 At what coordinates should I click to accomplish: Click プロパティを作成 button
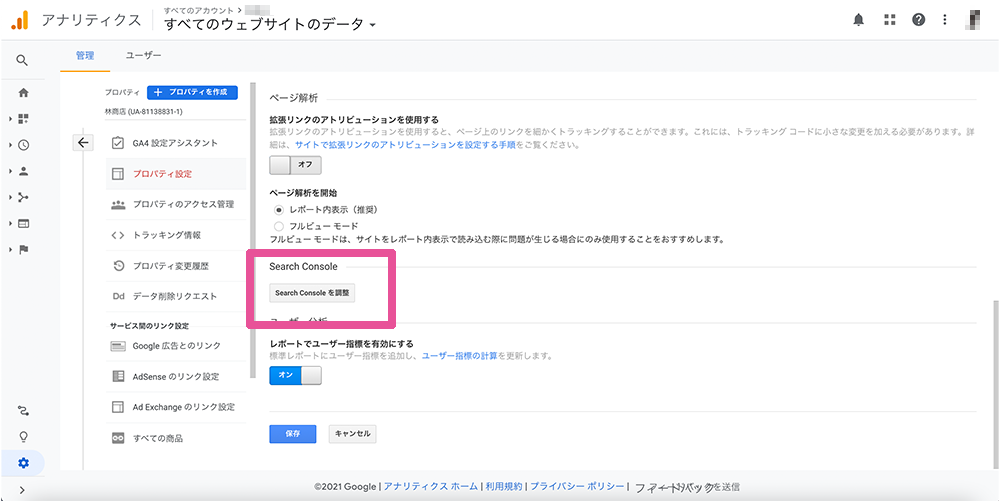[192, 92]
